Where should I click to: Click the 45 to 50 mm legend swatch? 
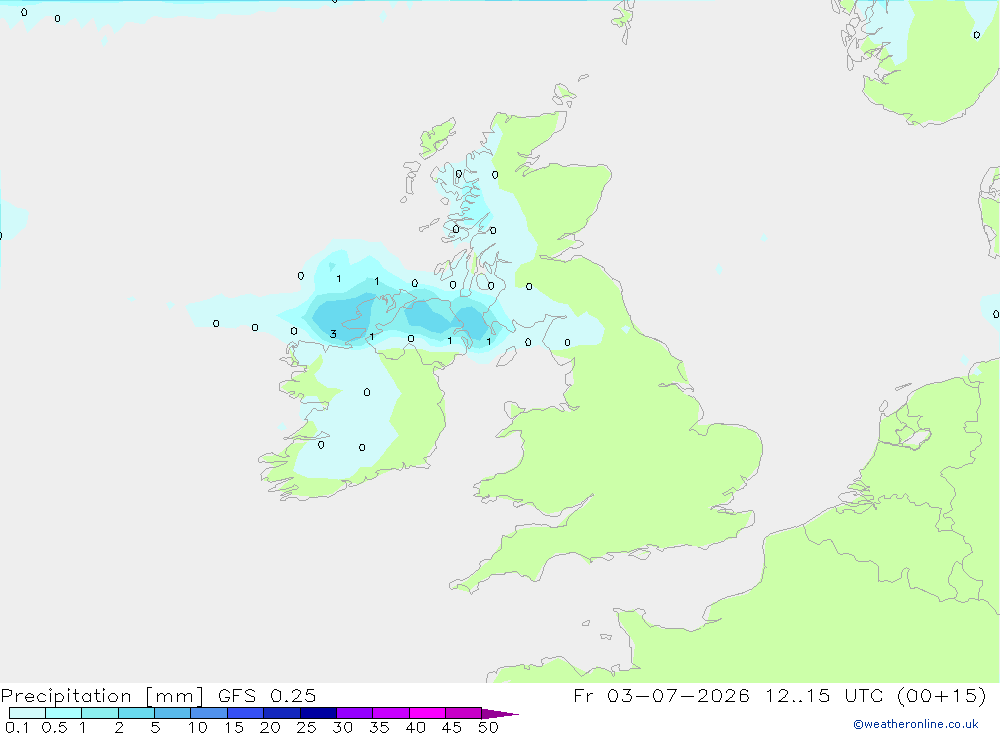[x=464, y=713]
